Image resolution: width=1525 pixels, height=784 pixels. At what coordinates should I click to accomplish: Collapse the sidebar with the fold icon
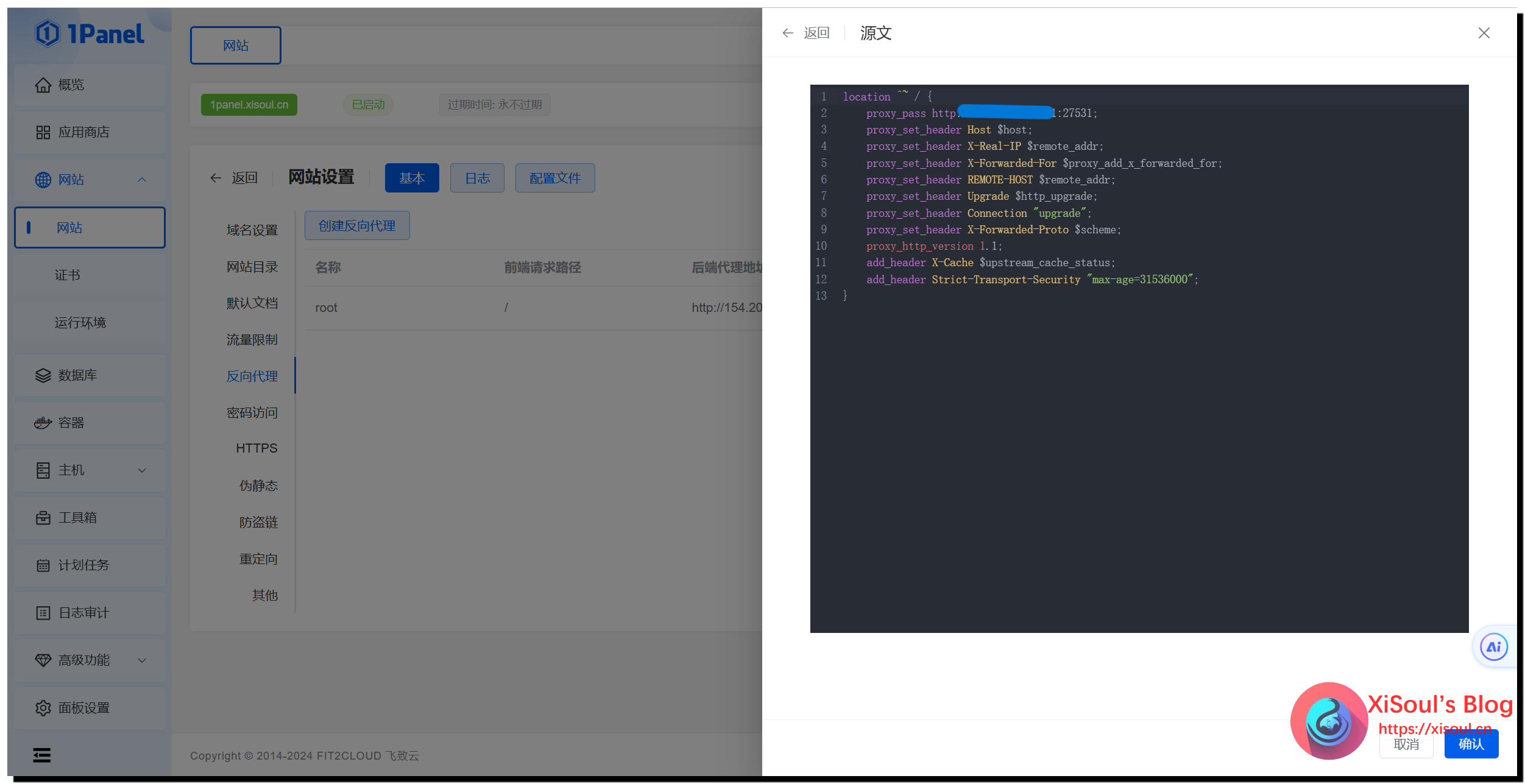click(42, 755)
